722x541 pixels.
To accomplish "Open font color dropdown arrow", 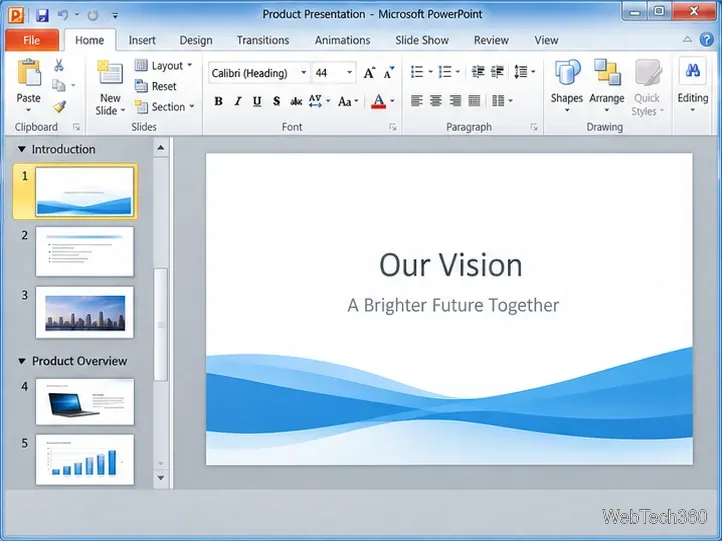I will [392, 101].
